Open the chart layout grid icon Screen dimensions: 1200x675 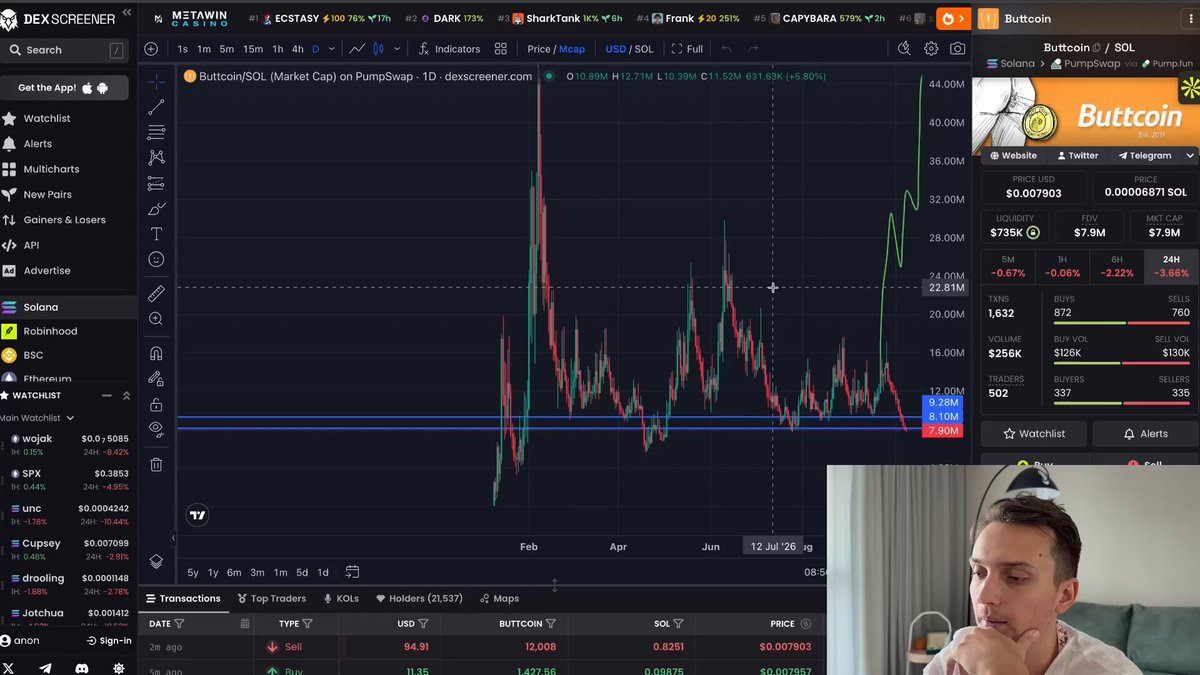(501, 49)
